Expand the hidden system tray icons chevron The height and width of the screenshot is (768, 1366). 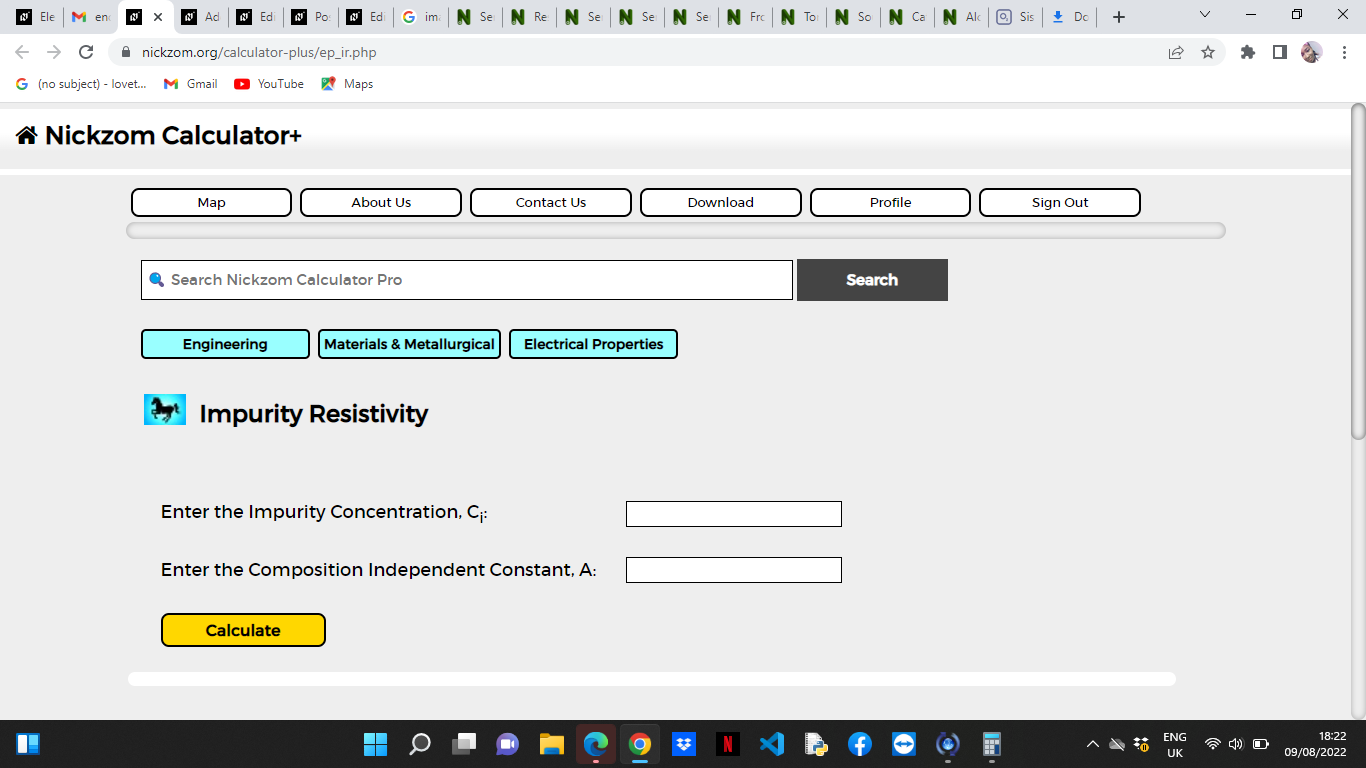[x=1093, y=744]
